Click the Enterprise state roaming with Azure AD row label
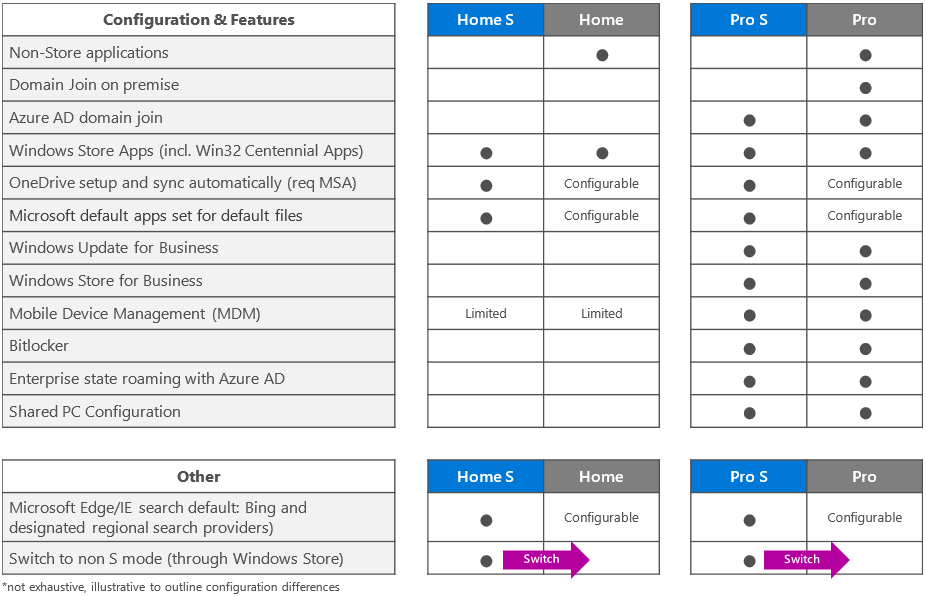926x596 pixels. [x=147, y=379]
